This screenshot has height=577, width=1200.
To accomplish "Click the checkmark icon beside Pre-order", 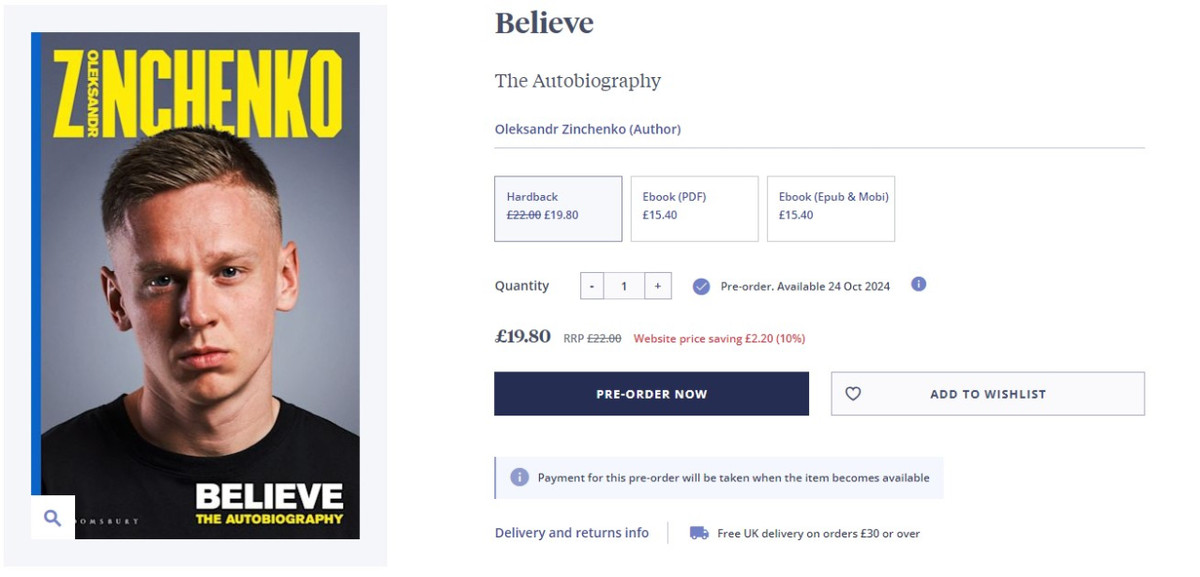I will coord(701,286).
